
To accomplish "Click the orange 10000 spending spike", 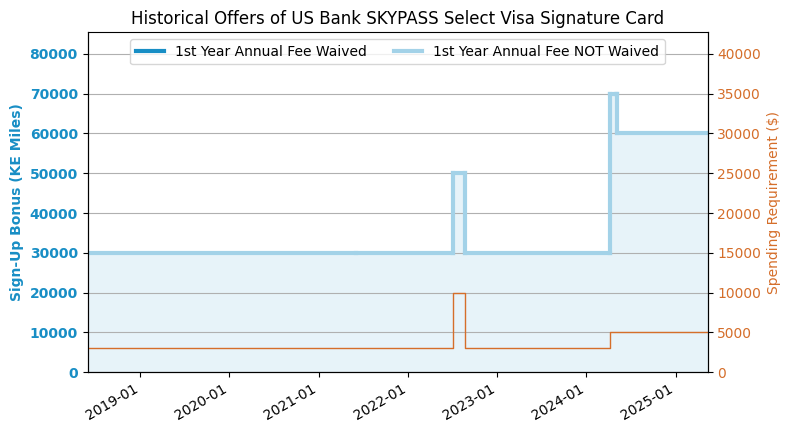I will [x=459, y=293].
